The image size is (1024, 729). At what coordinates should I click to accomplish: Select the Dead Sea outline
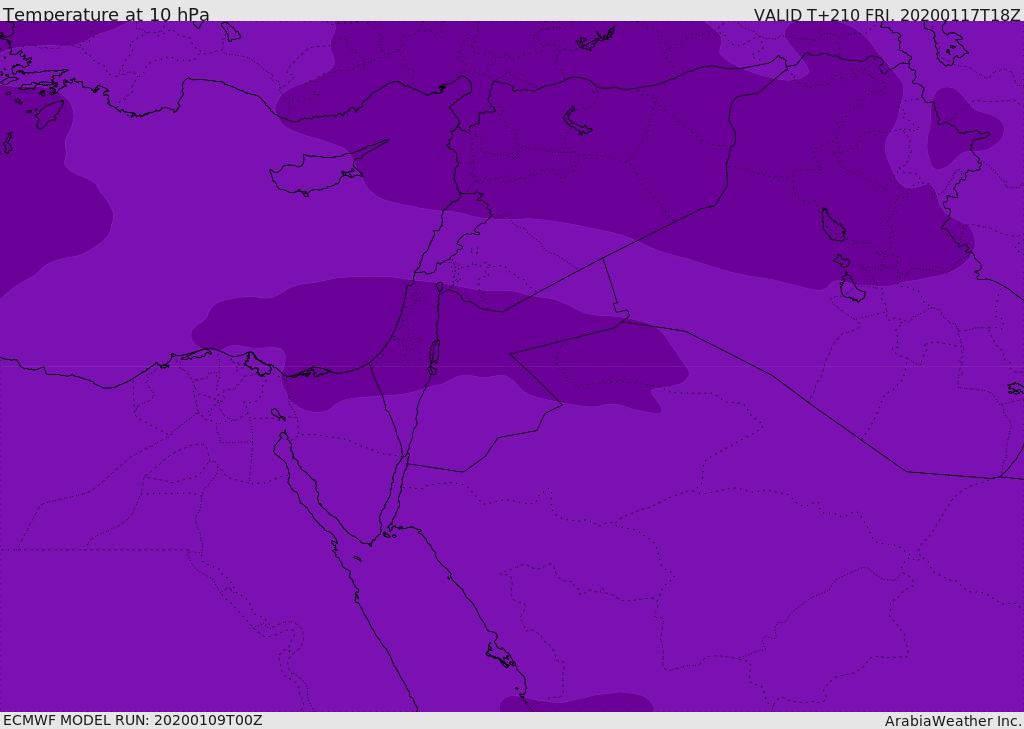coord(434,355)
